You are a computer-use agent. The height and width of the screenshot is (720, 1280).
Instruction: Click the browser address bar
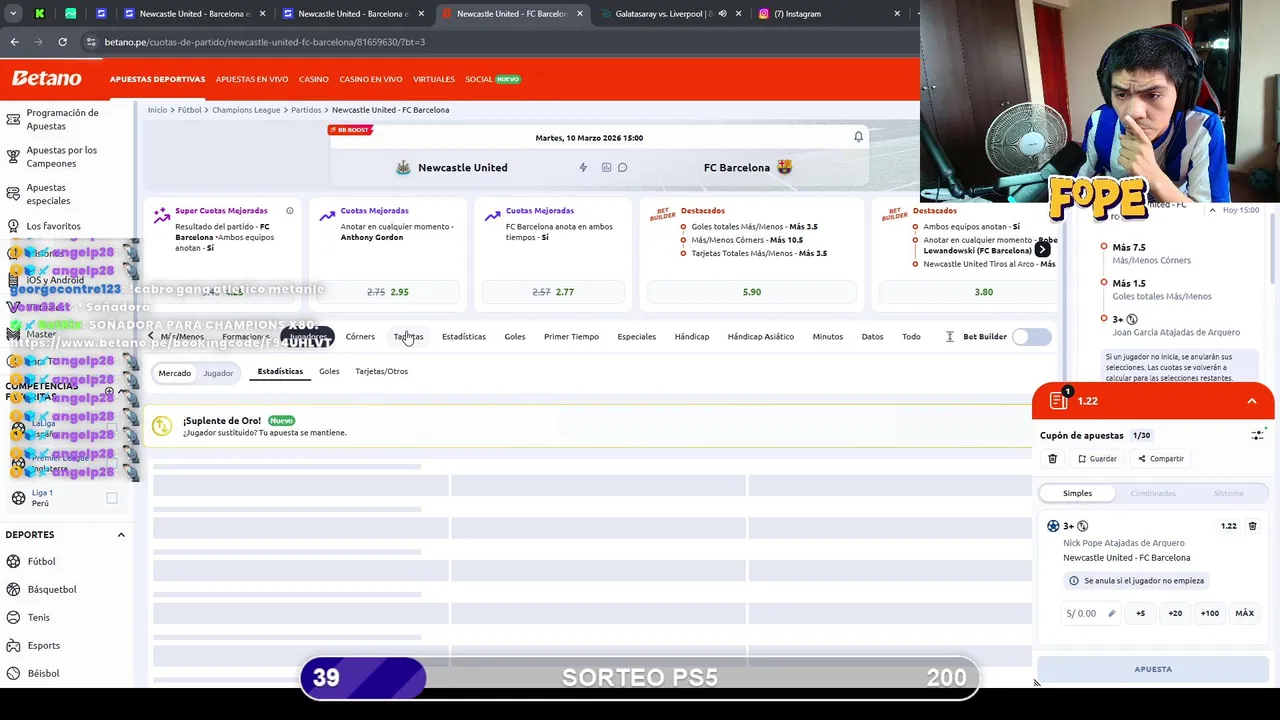500,42
